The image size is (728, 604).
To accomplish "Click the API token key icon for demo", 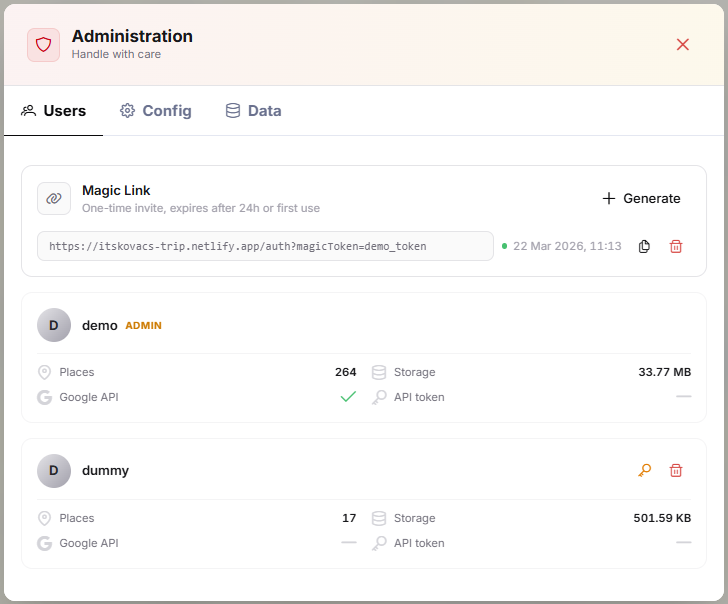I will [x=379, y=397].
